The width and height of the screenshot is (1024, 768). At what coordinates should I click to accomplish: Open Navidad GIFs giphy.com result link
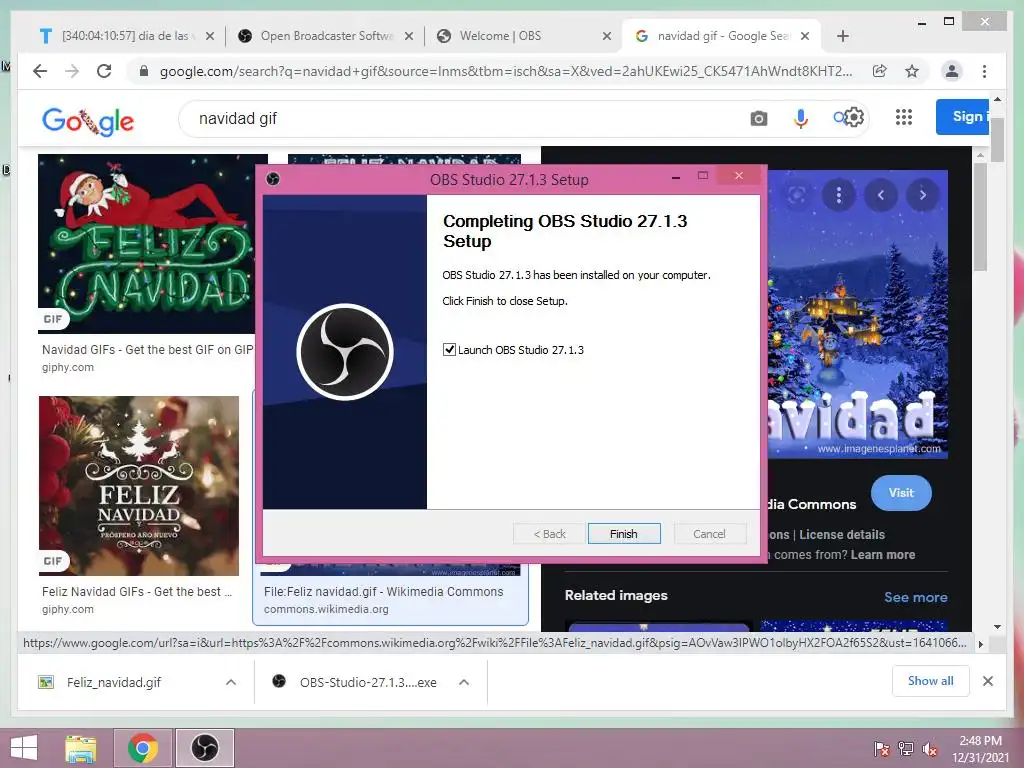[148, 350]
